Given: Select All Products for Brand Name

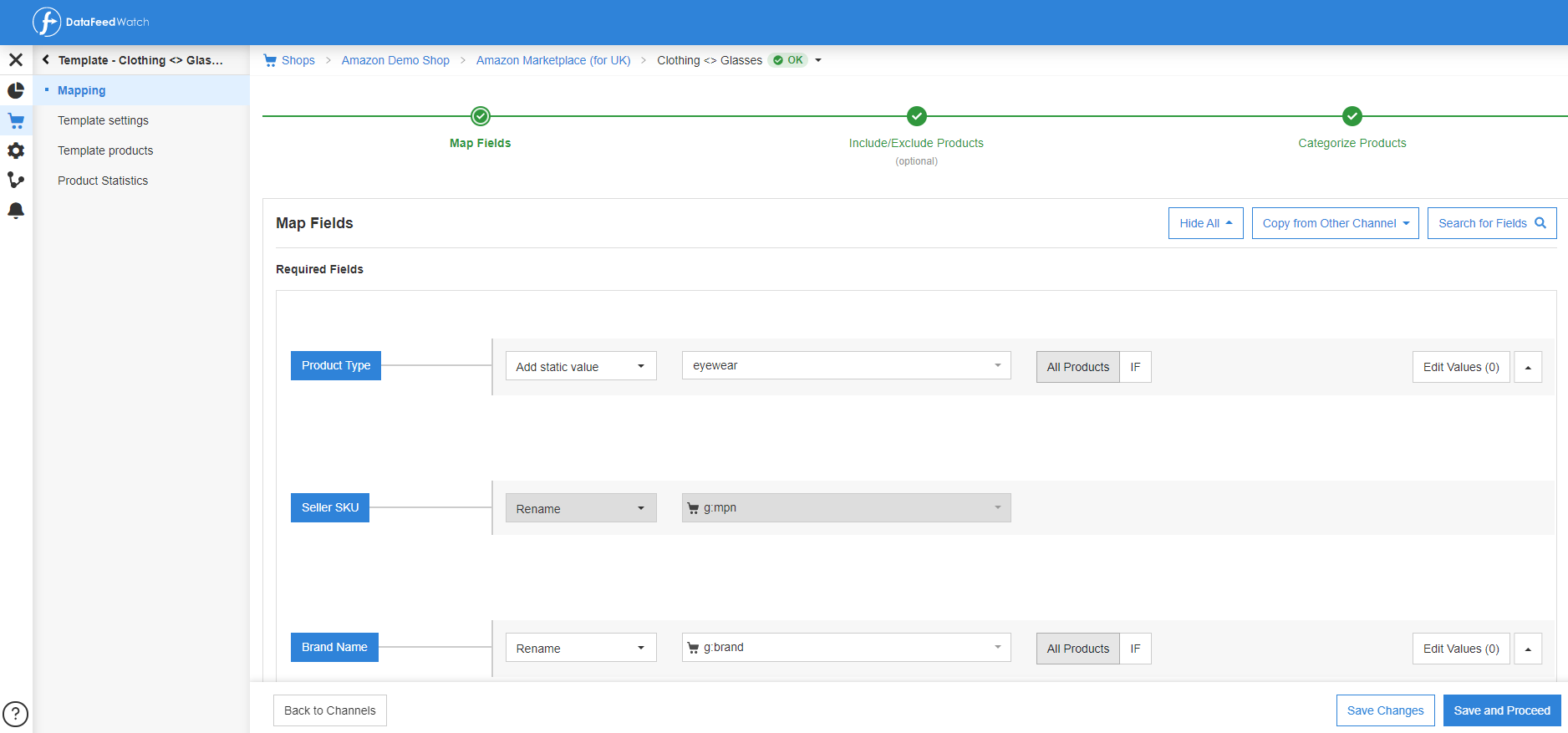Looking at the screenshot, I should pyautogui.click(x=1078, y=649).
